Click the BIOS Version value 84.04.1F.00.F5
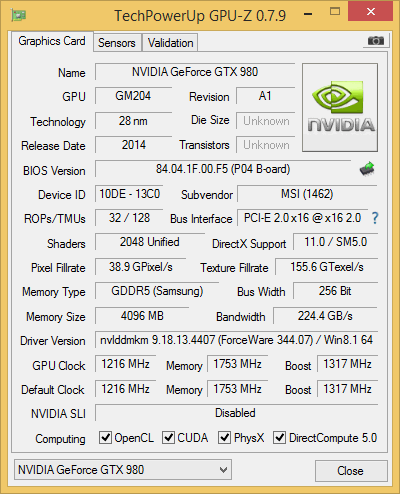Image resolution: width=400 pixels, height=494 pixels. pyautogui.click(x=223, y=169)
